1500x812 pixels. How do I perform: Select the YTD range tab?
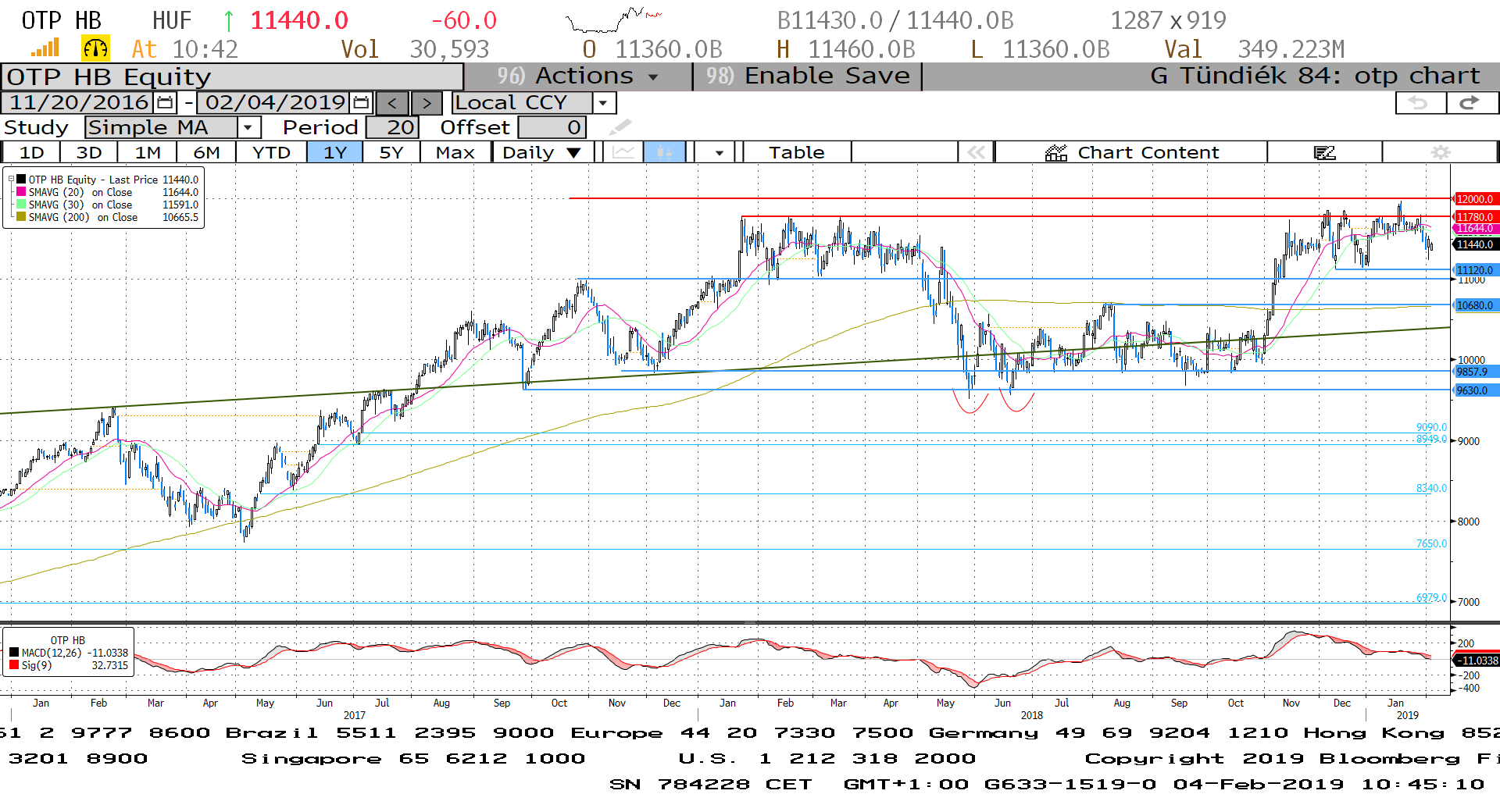pyautogui.click(x=271, y=152)
